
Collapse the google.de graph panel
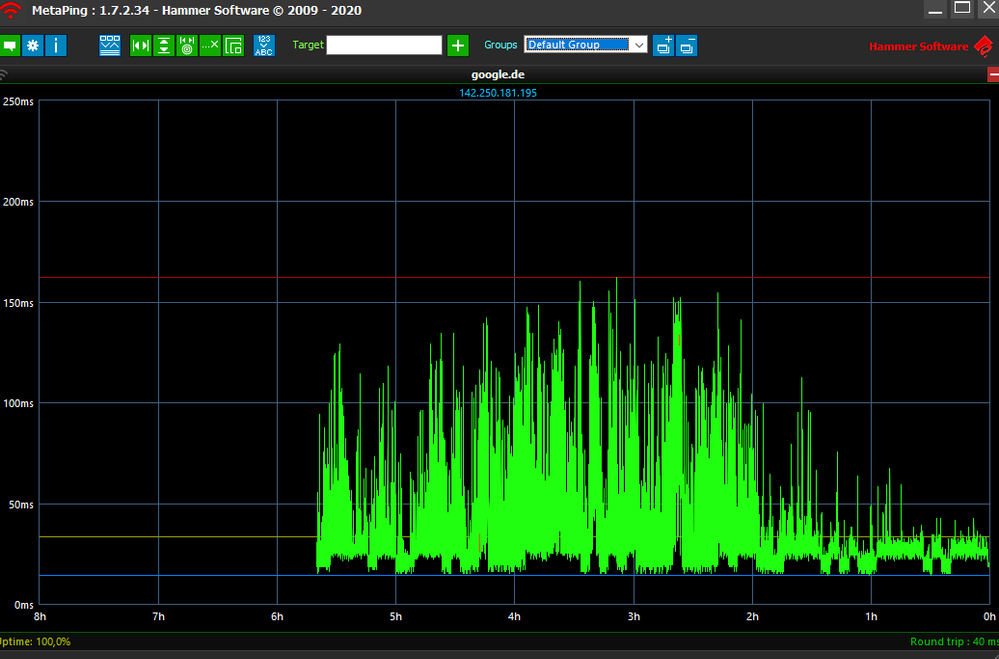992,75
